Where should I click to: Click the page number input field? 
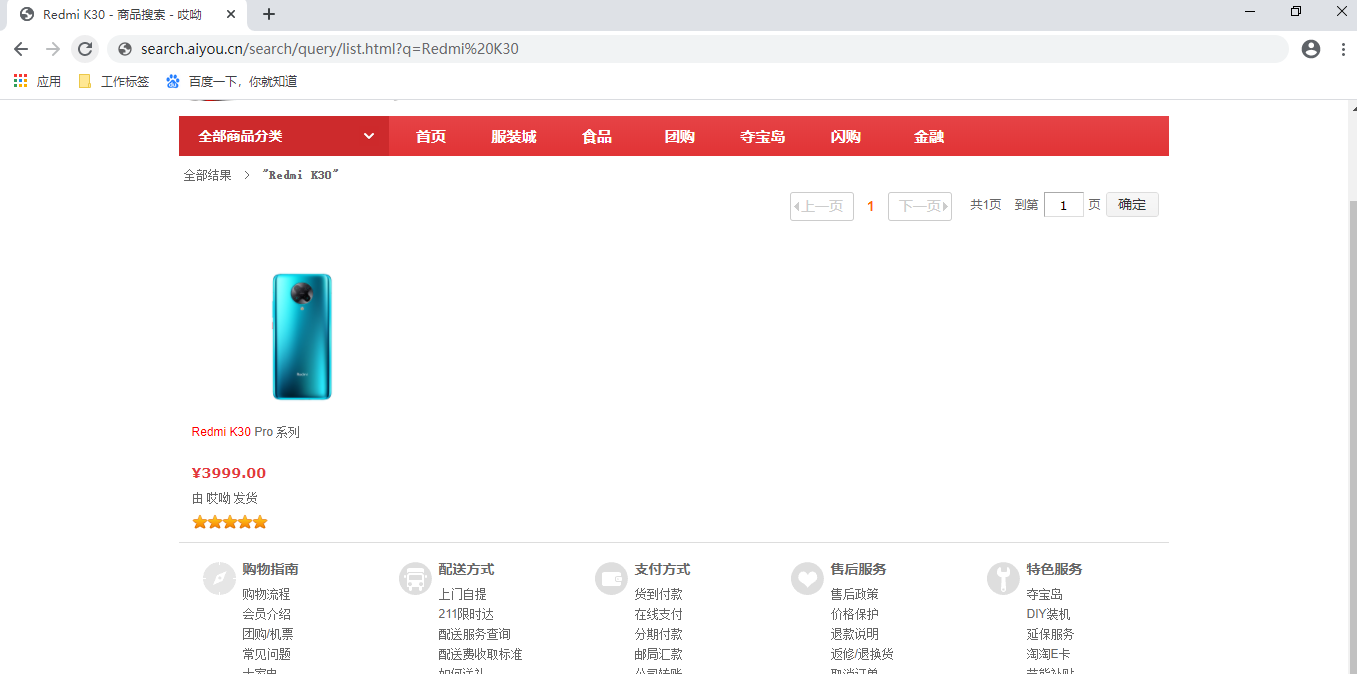point(1064,205)
